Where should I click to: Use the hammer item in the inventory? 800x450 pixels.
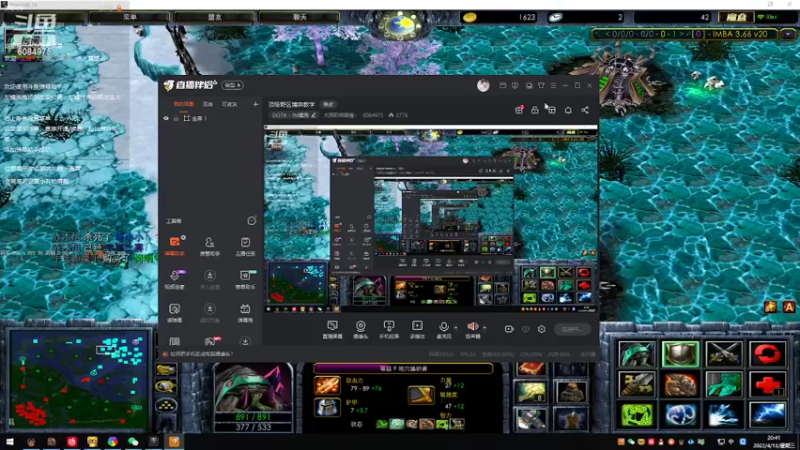[x=531, y=419]
